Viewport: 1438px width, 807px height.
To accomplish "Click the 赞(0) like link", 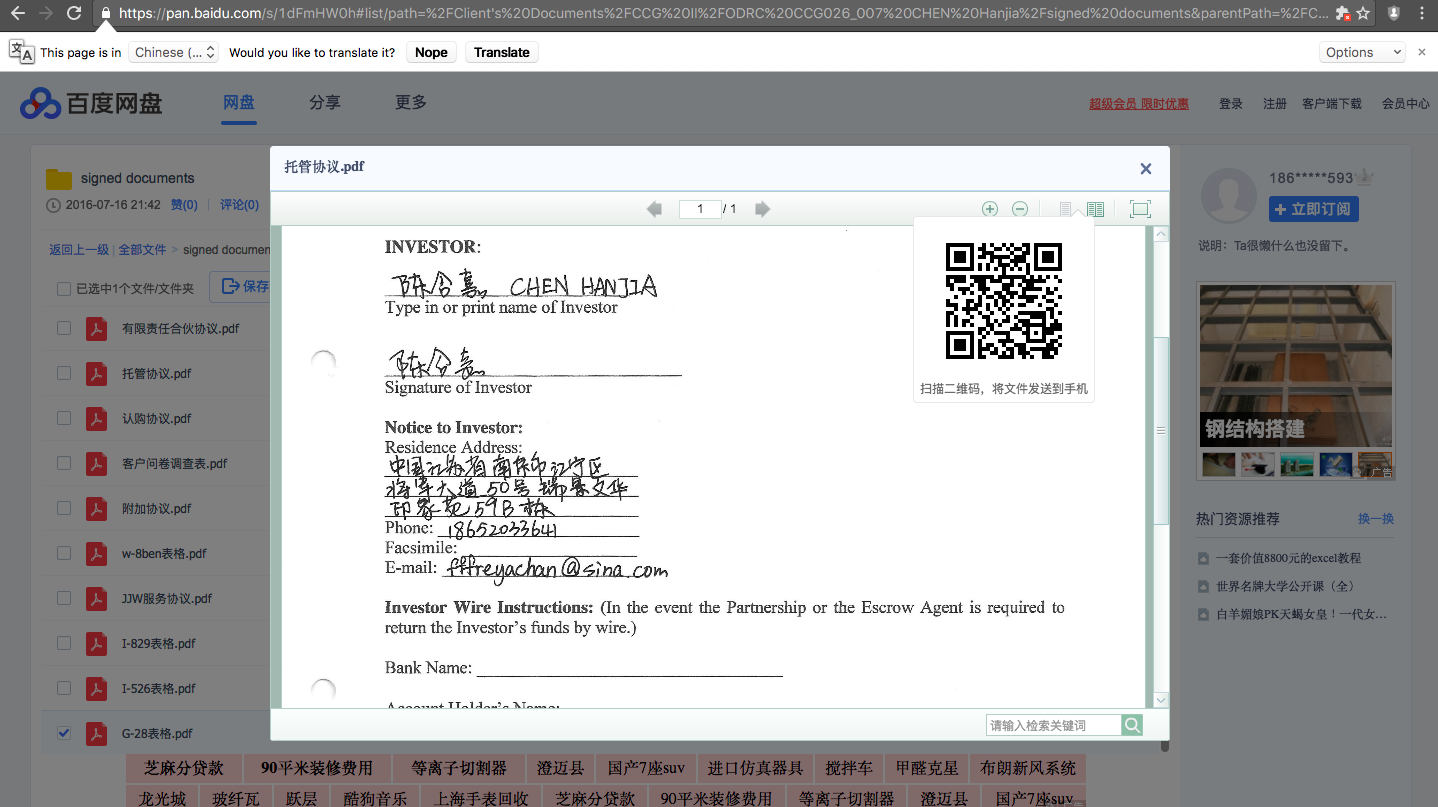I will pyautogui.click(x=184, y=205).
